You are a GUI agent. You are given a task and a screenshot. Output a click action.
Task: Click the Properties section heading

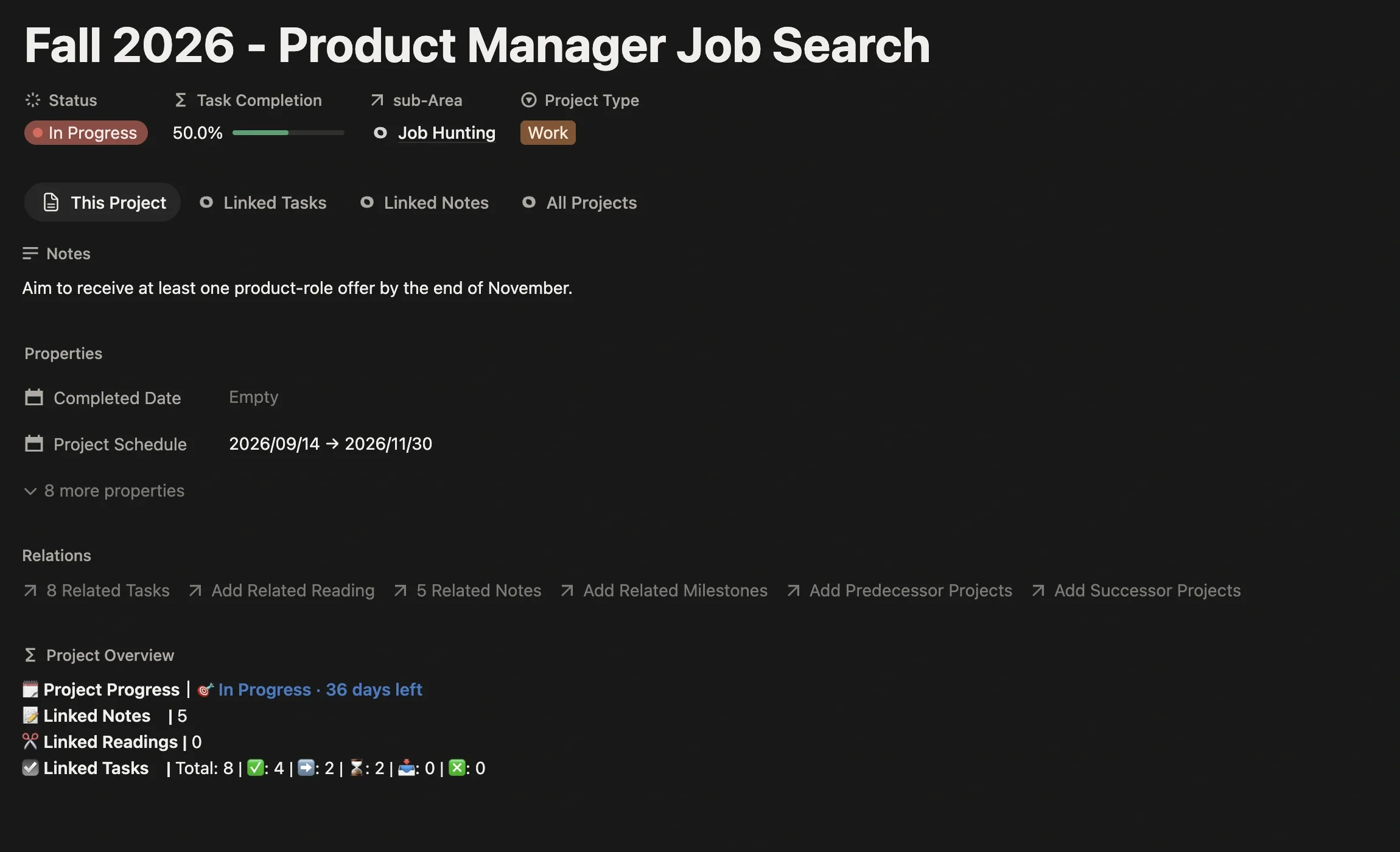pyautogui.click(x=63, y=354)
